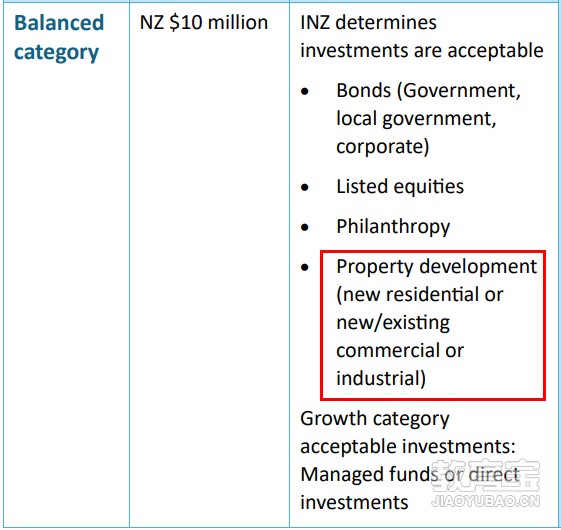Click the bullet dot before Listed equities
This screenshot has height=530, width=561.
(x=305, y=187)
